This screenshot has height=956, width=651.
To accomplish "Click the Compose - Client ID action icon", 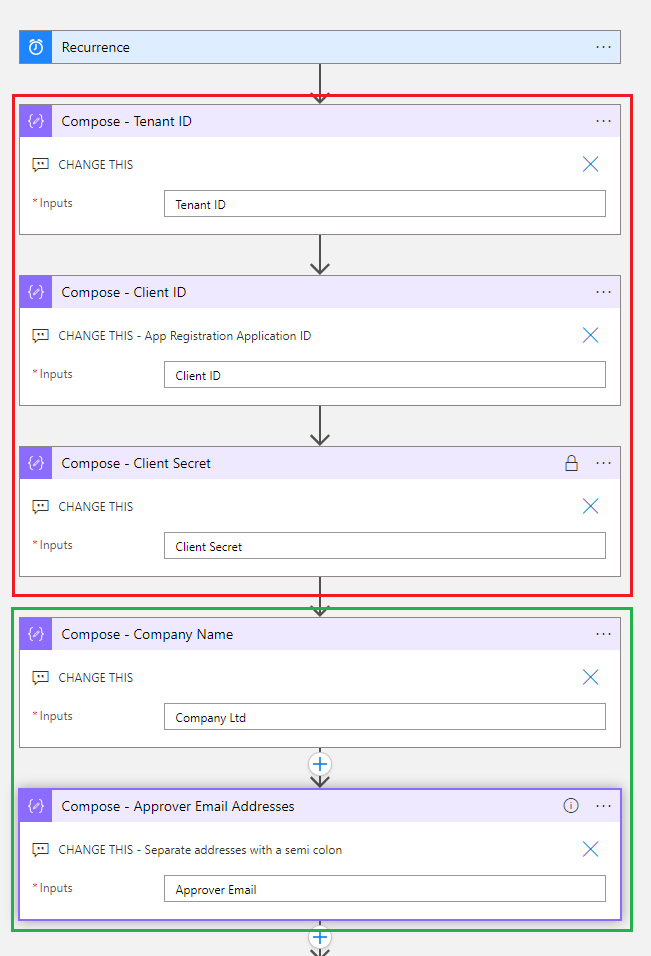I will click(36, 292).
